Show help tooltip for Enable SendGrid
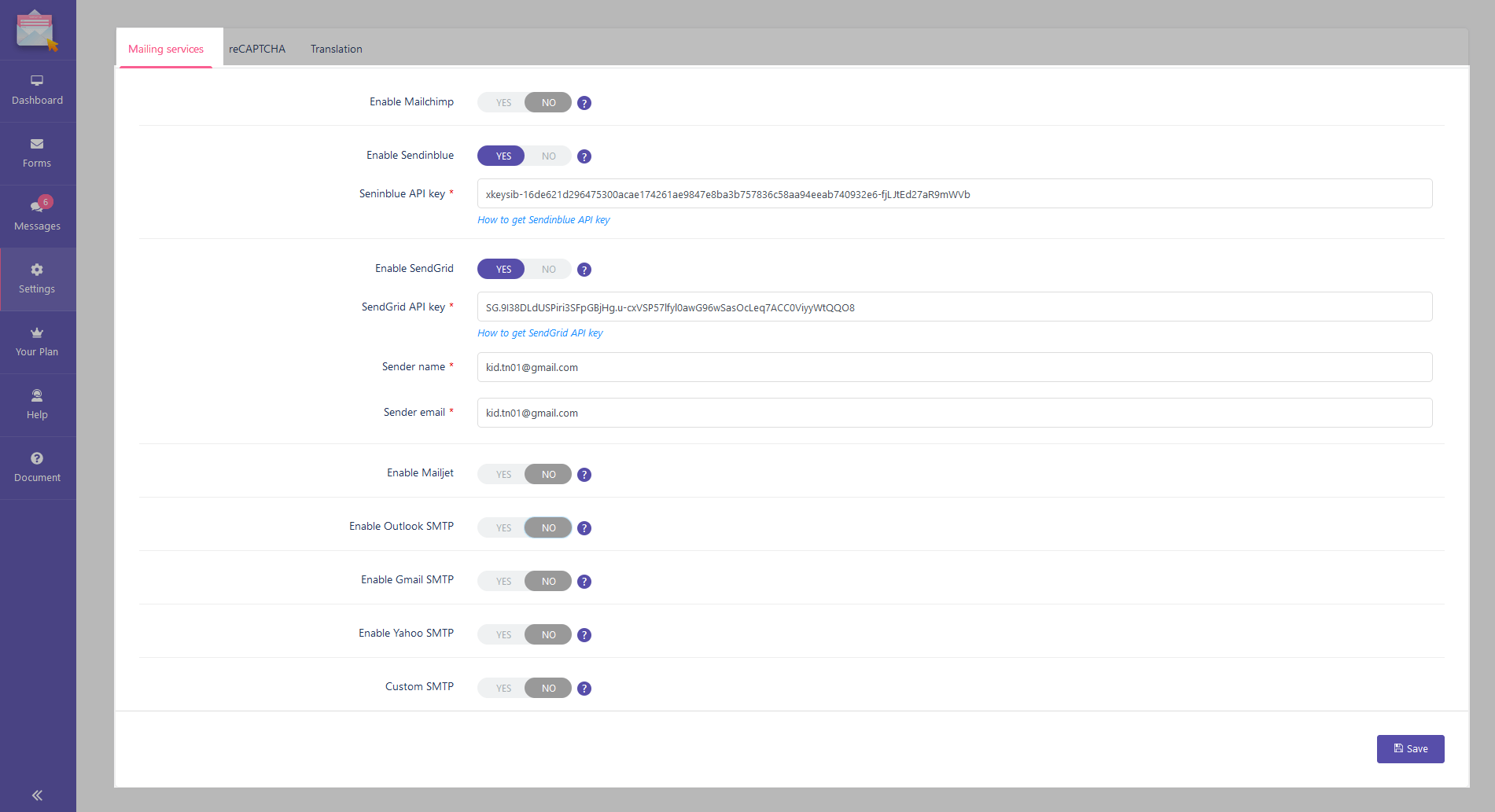 584,270
